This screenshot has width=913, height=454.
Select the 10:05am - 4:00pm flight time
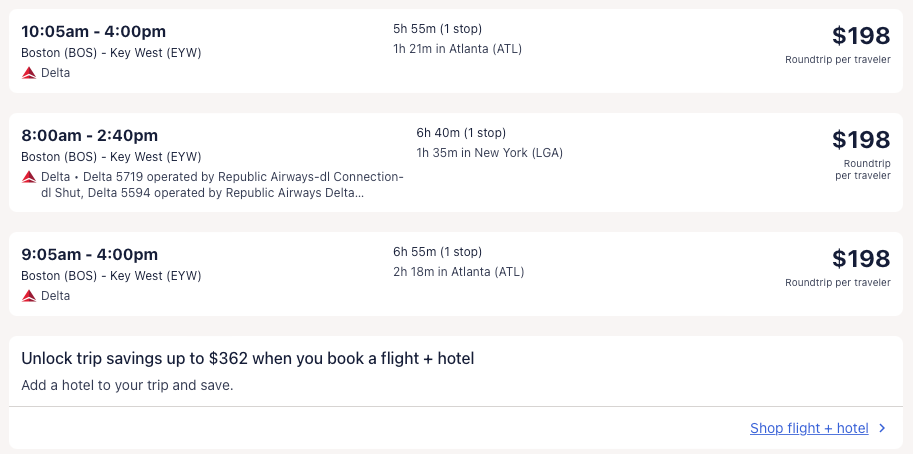94,31
